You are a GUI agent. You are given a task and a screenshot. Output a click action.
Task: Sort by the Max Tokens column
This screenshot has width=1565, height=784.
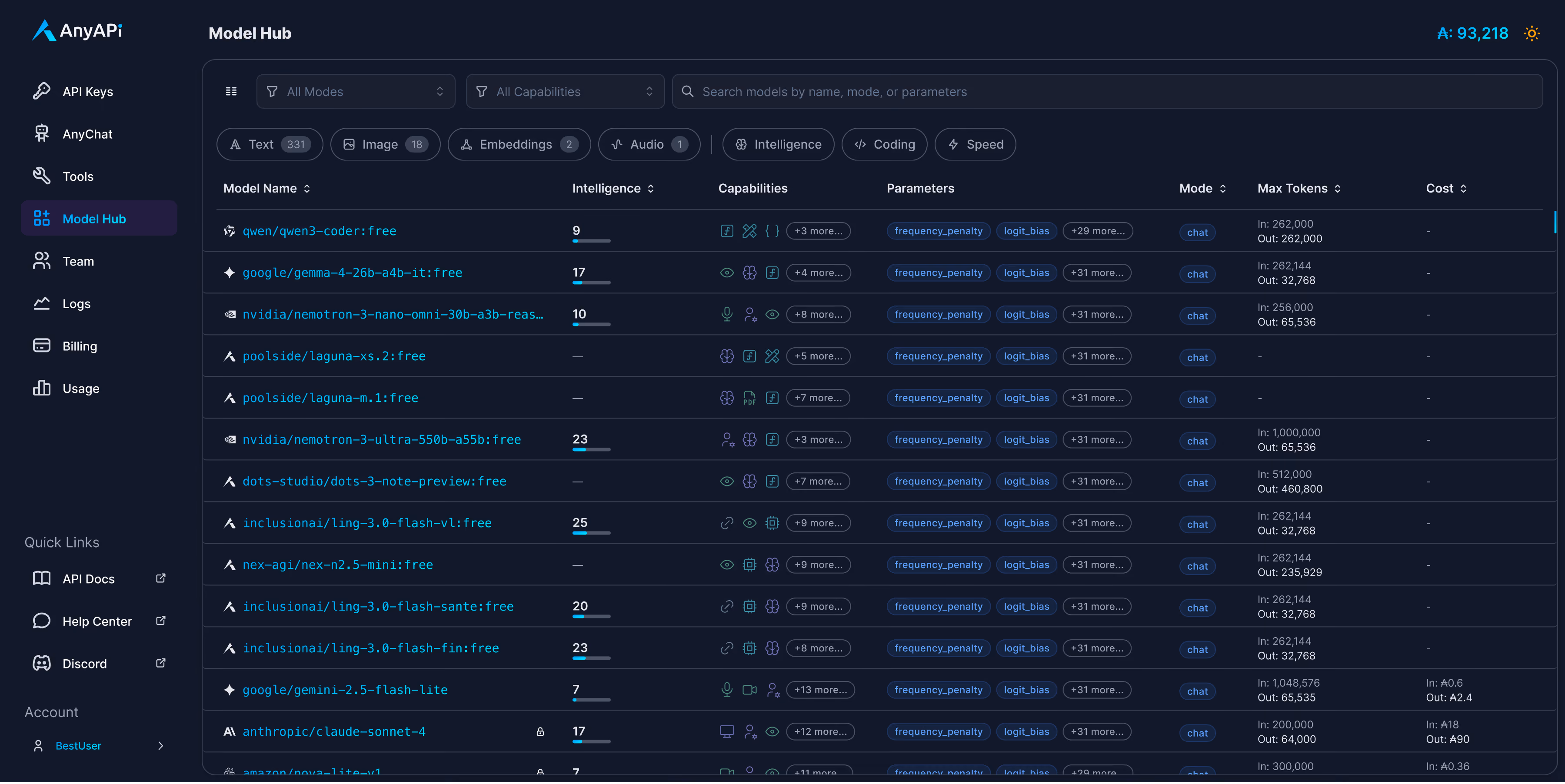[1299, 188]
